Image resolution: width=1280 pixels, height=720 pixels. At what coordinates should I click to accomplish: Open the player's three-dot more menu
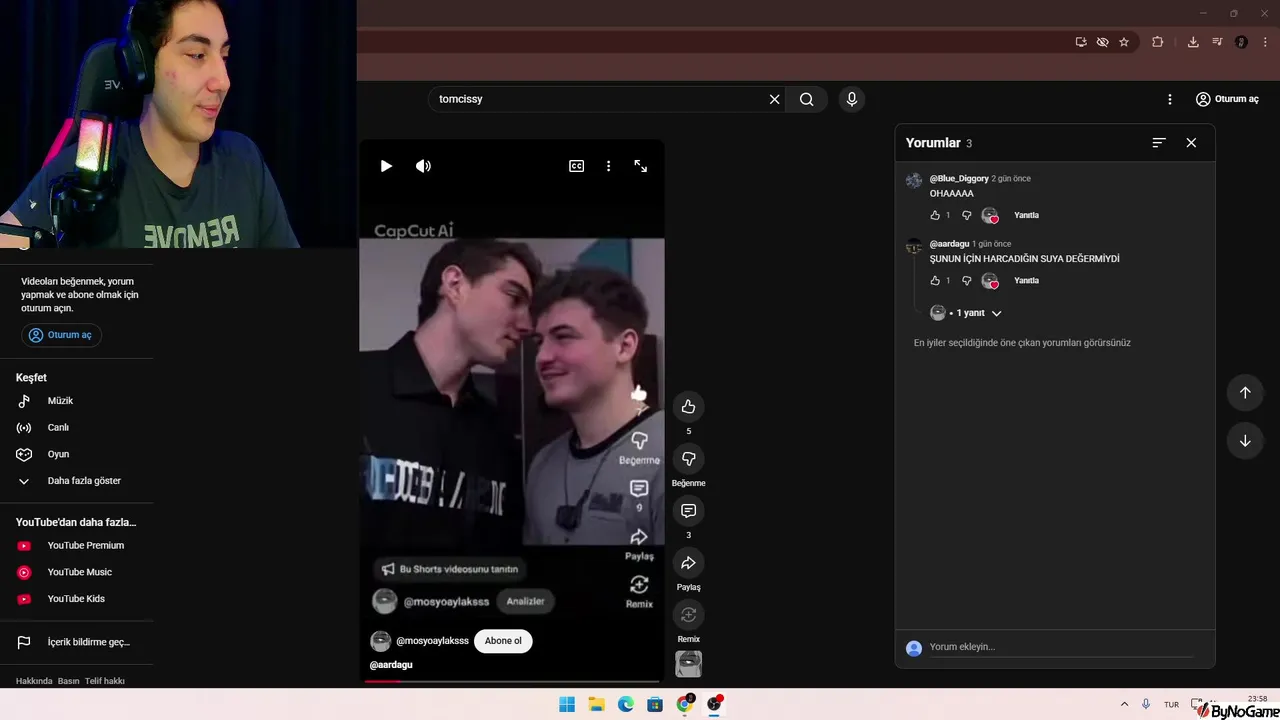(608, 166)
